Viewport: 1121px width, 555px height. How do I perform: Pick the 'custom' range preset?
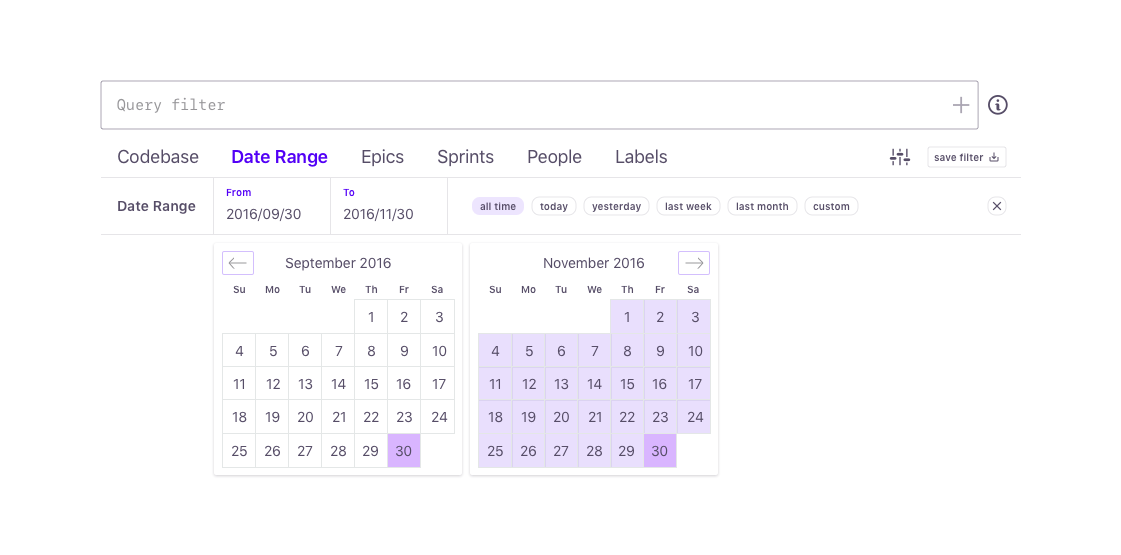(831, 207)
